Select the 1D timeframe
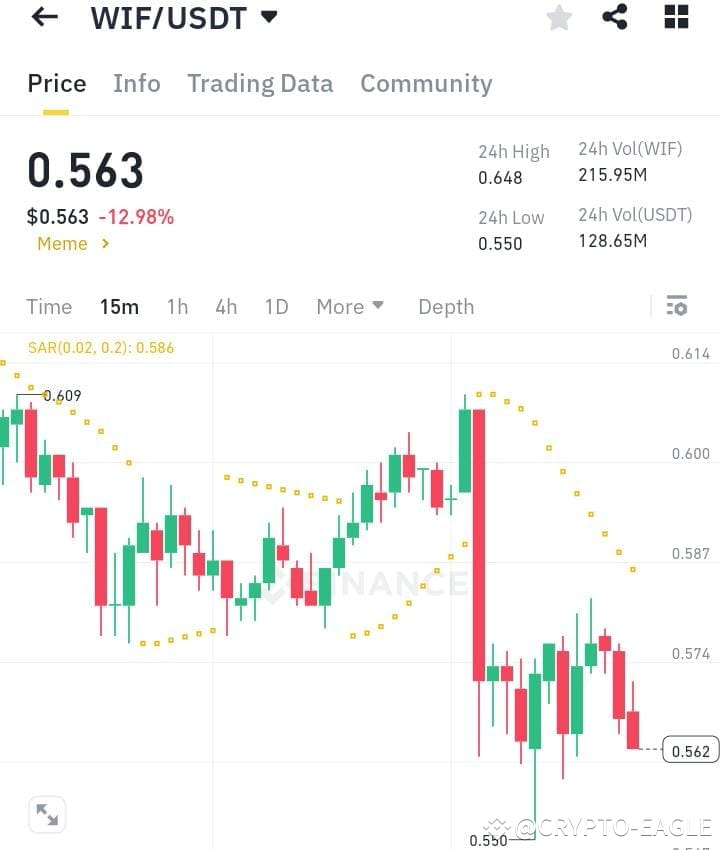Screen dimensions: 720x850 pyautogui.click(x=276, y=307)
